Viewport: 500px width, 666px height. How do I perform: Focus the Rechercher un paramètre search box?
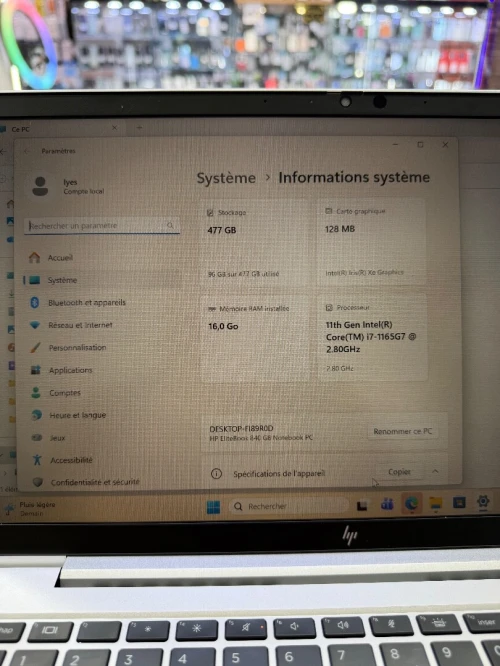[102, 226]
